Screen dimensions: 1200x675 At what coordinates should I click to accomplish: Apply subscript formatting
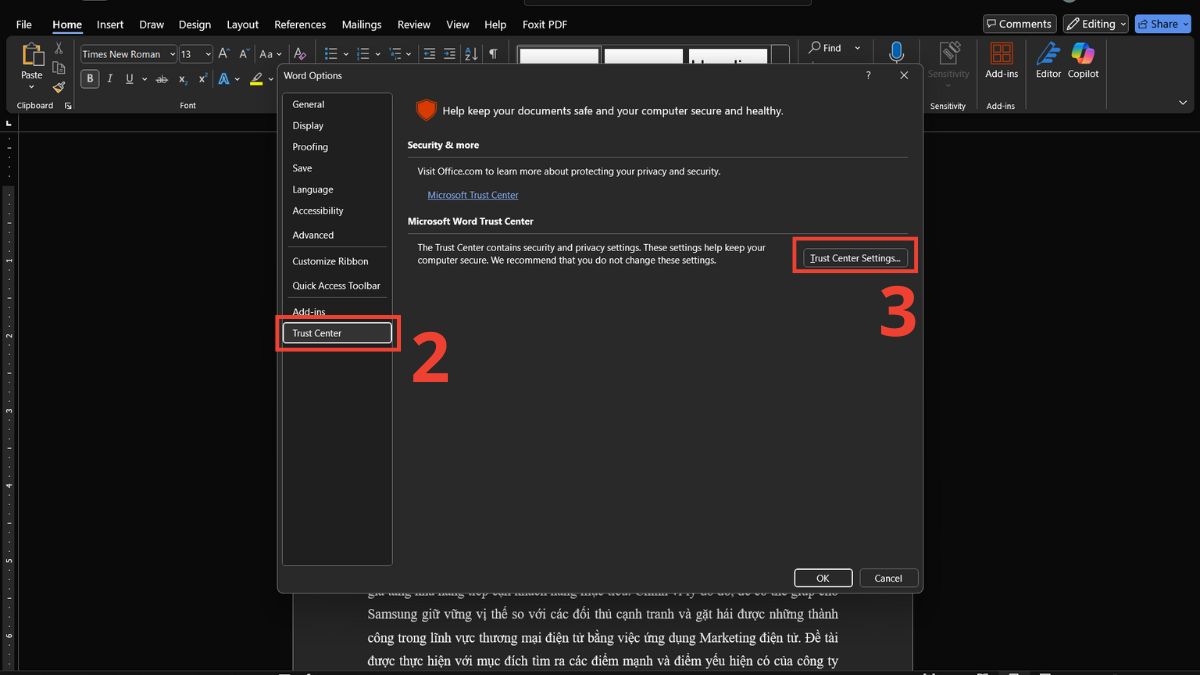(x=182, y=78)
